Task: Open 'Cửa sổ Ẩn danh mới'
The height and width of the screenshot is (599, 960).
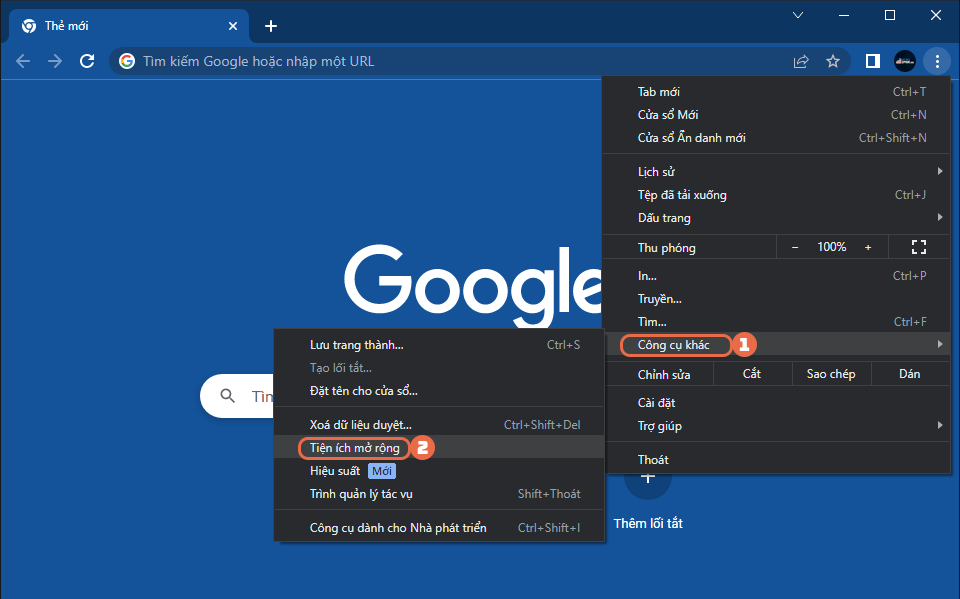Action: coord(776,138)
